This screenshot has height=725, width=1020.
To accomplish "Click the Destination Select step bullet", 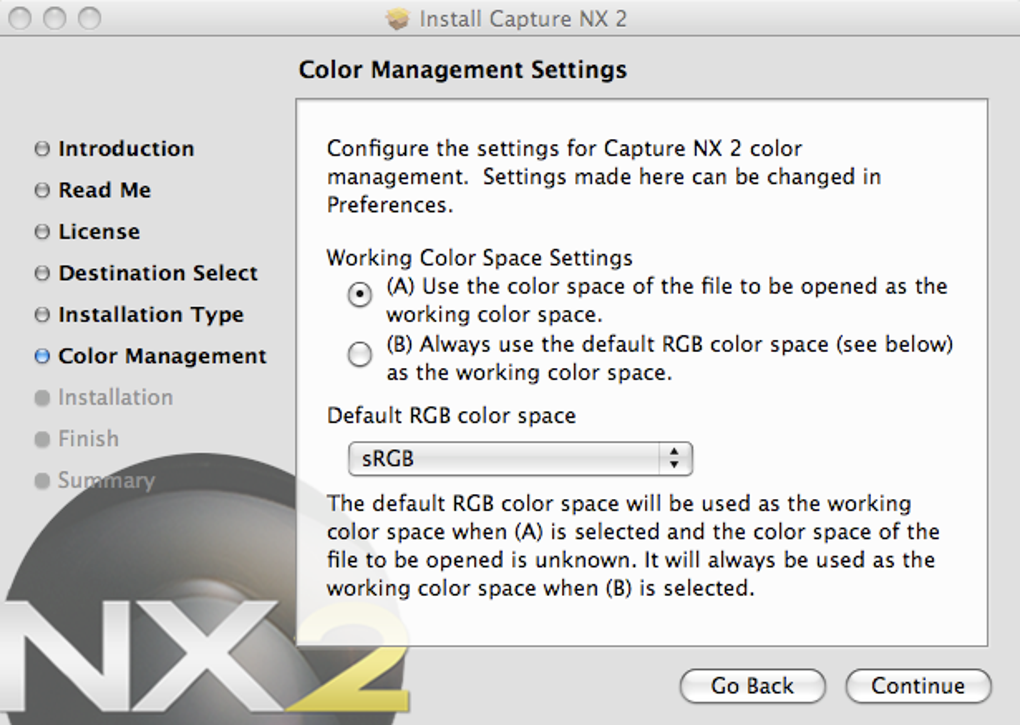I will 42,273.
